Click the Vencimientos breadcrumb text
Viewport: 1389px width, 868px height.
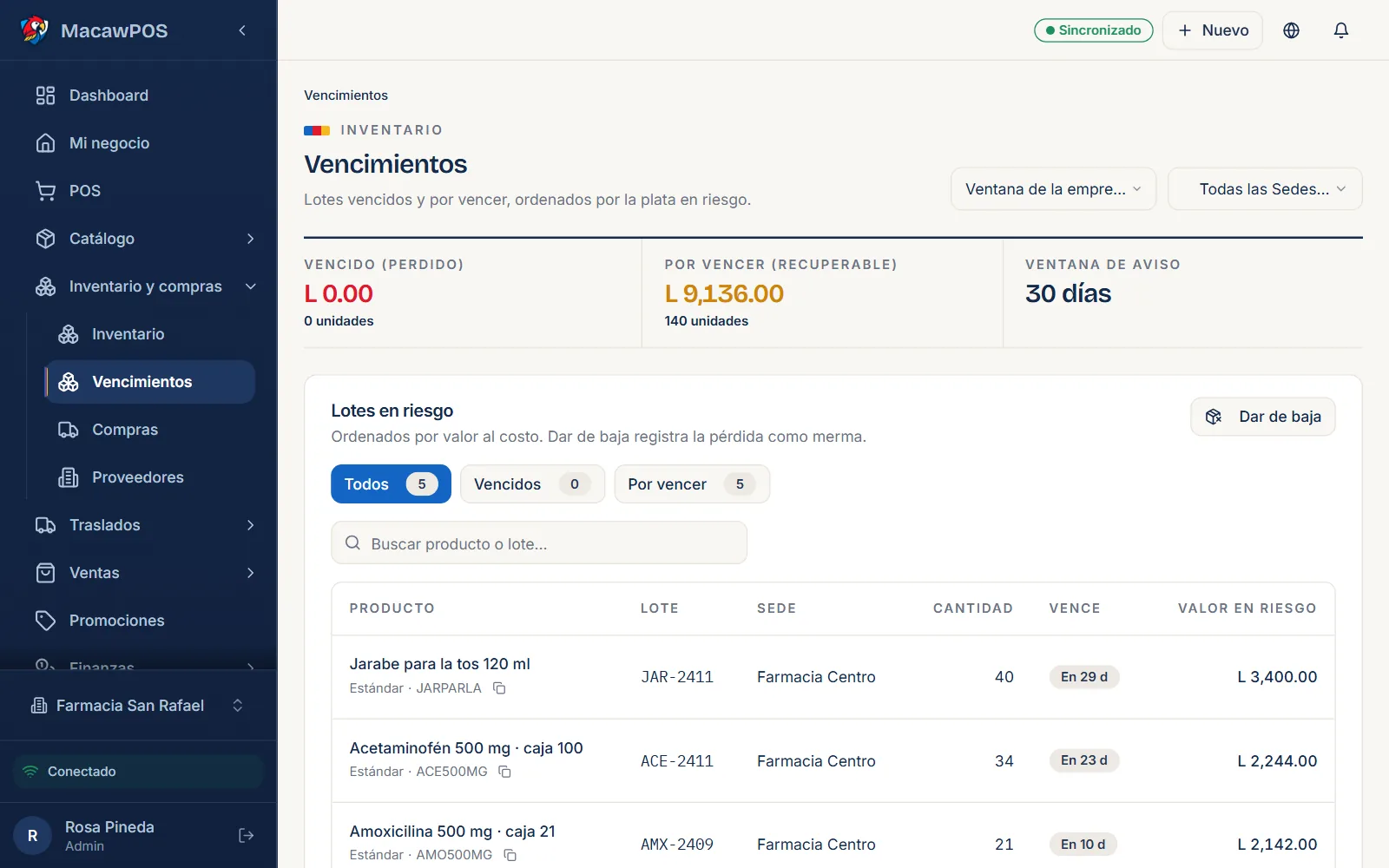(346, 95)
